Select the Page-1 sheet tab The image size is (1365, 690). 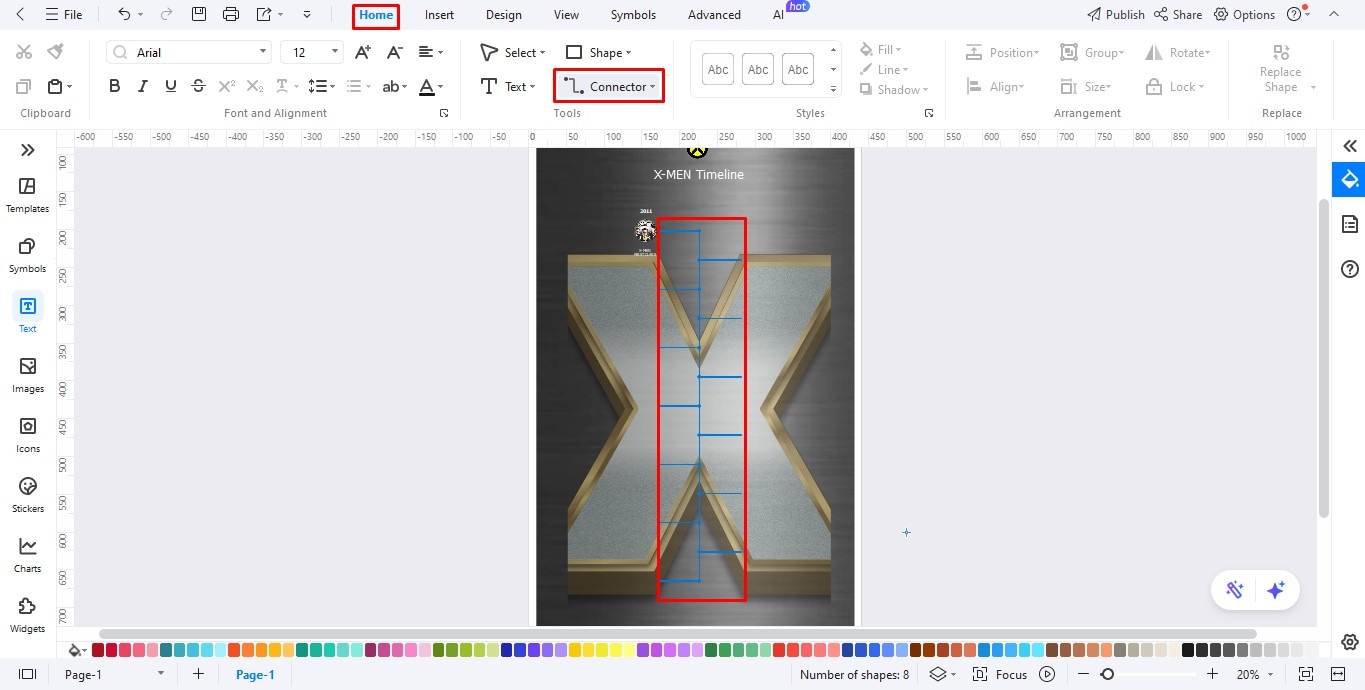coord(255,675)
